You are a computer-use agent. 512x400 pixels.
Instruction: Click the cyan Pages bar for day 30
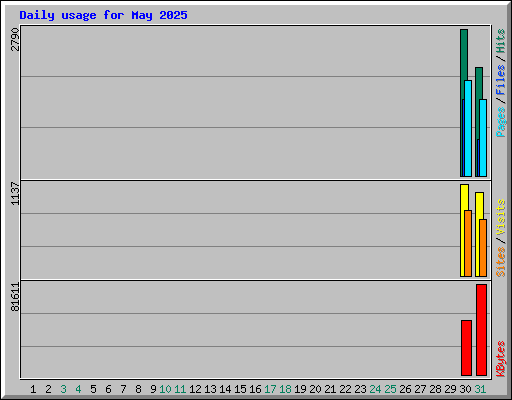pos(468,128)
